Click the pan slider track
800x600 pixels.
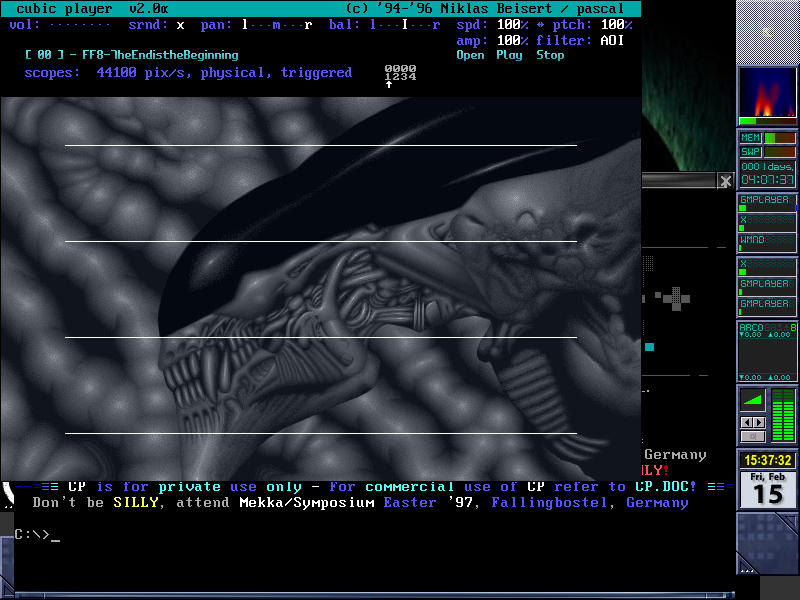pyautogui.click(x=277, y=24)
